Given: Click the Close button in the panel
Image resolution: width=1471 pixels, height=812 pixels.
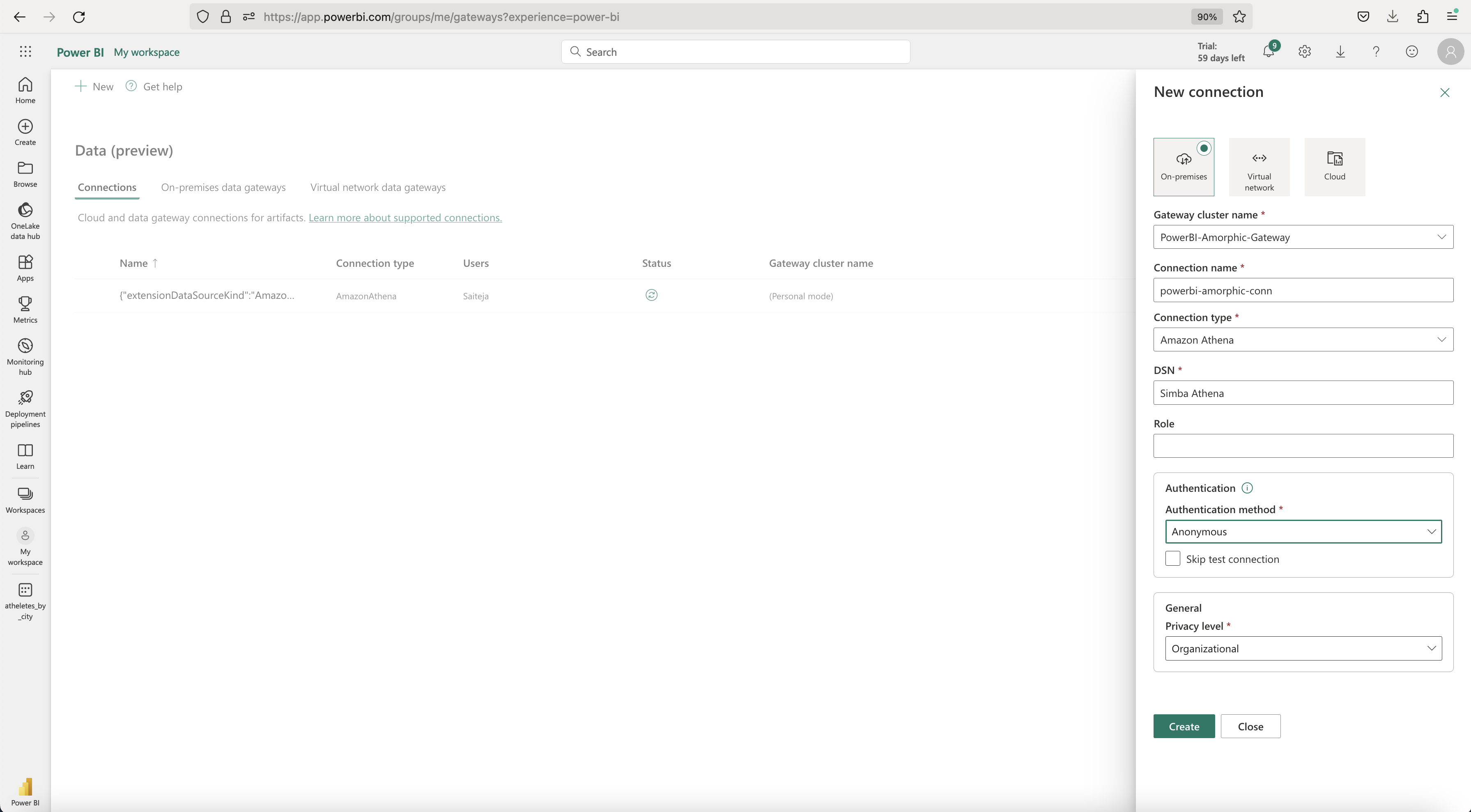Looking at the screenshot, I should [1250, 726].
